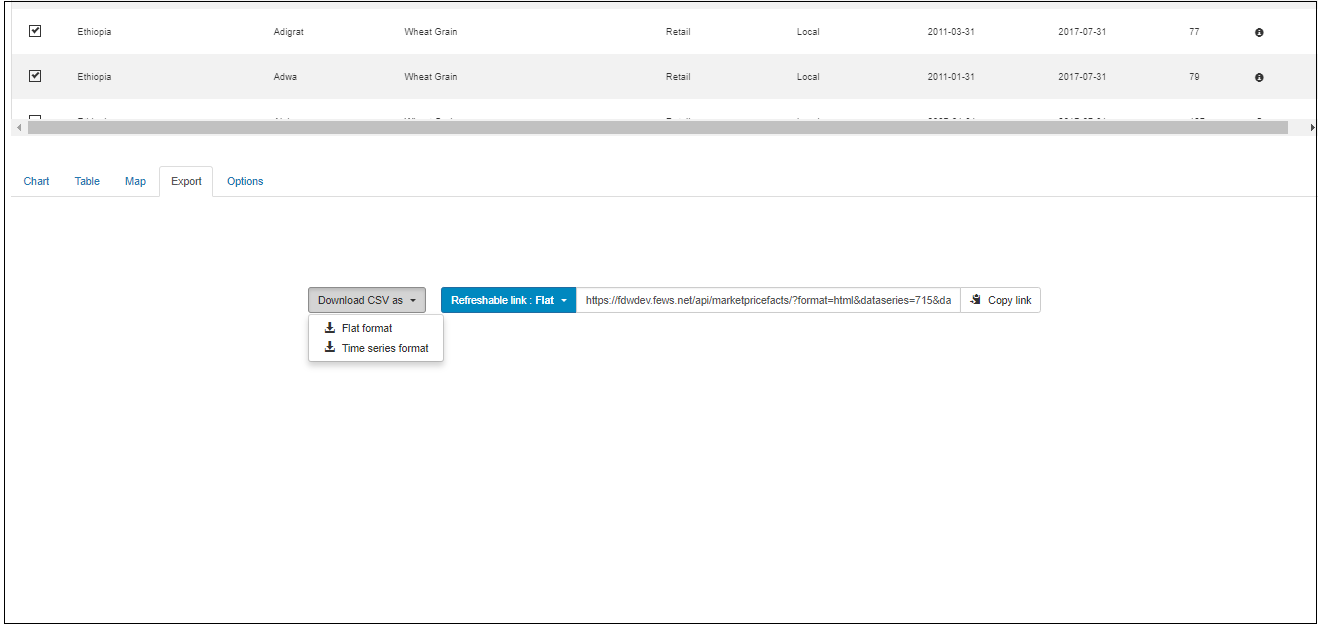Open the Map tab
1318x628 pixels.
coord(135,181)
